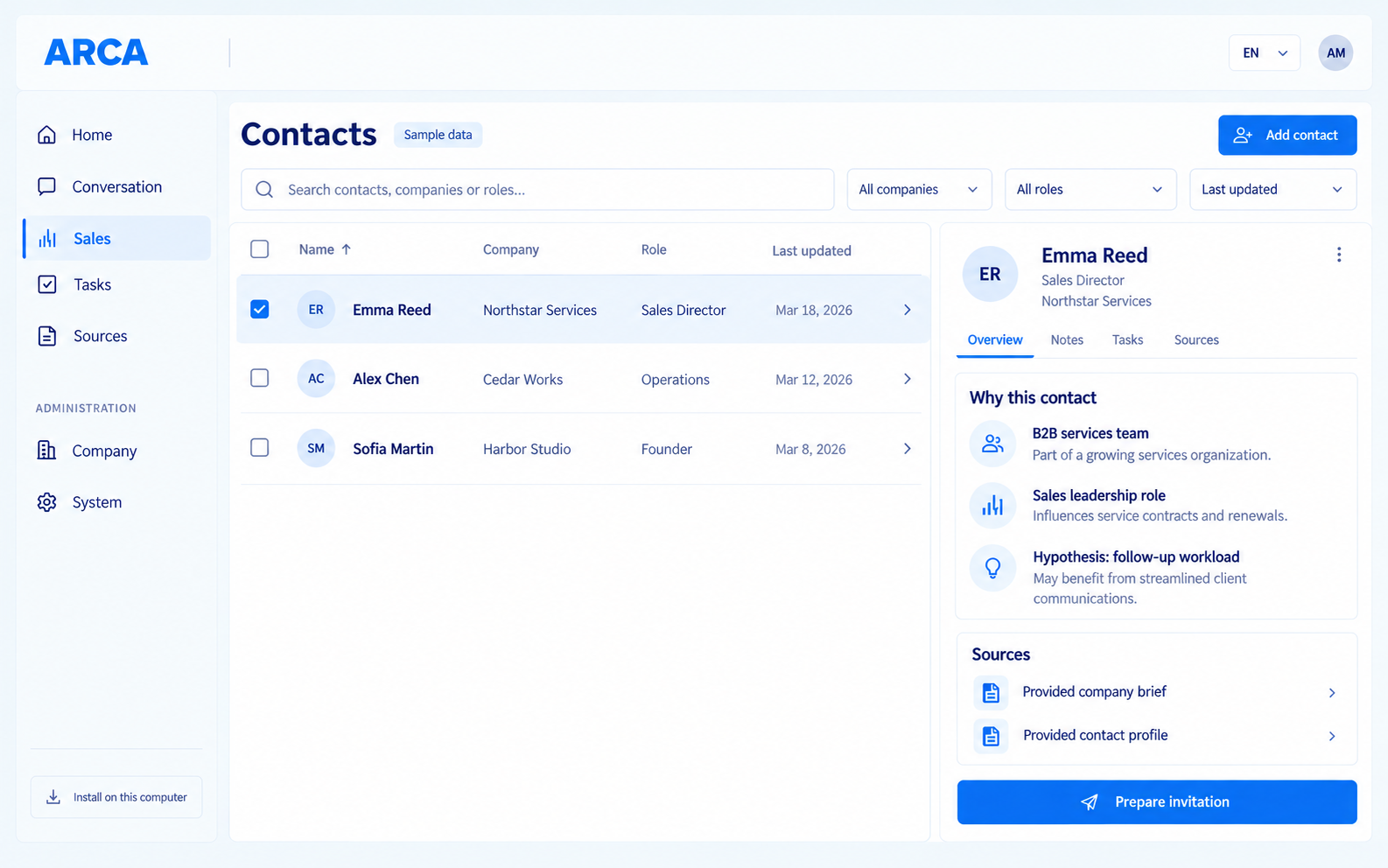Image resolution: width=1388 pixels, height=868 pixels.
Task: Click the download icon beside Install on this computer
Action: click(53, 797)
